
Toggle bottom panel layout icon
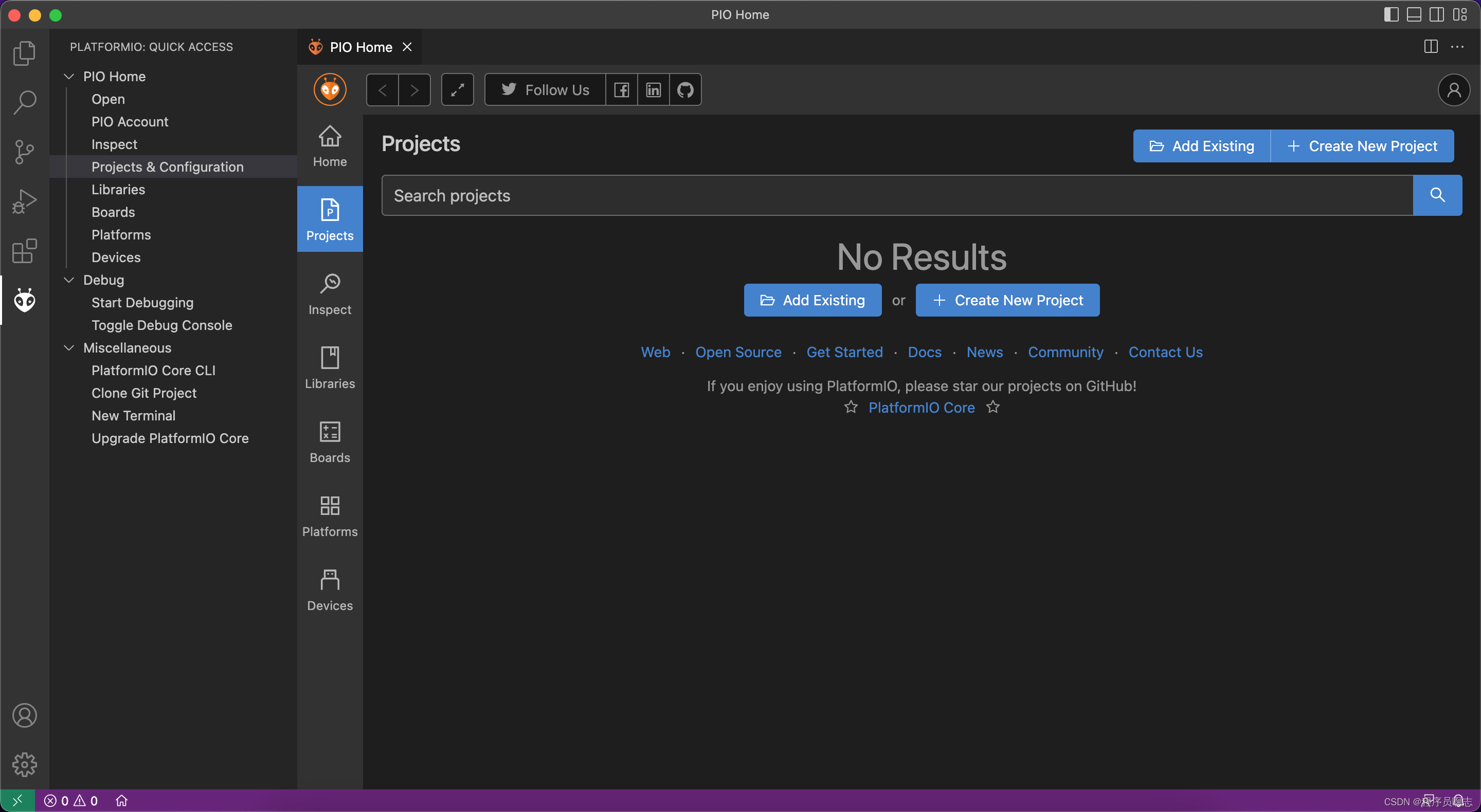[x=1414, y=14]
